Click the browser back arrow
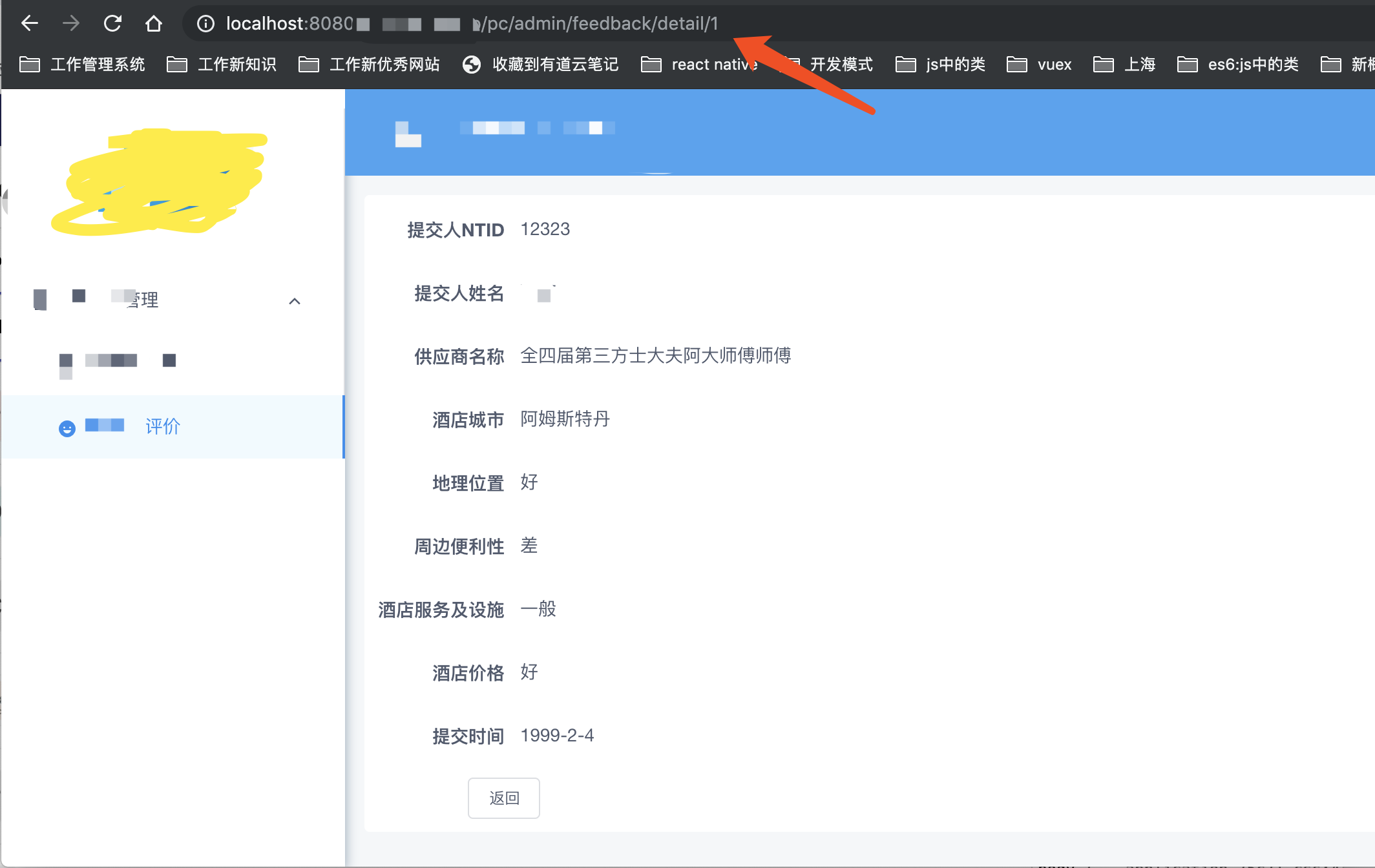1375x868 pixels. point(30,24)
